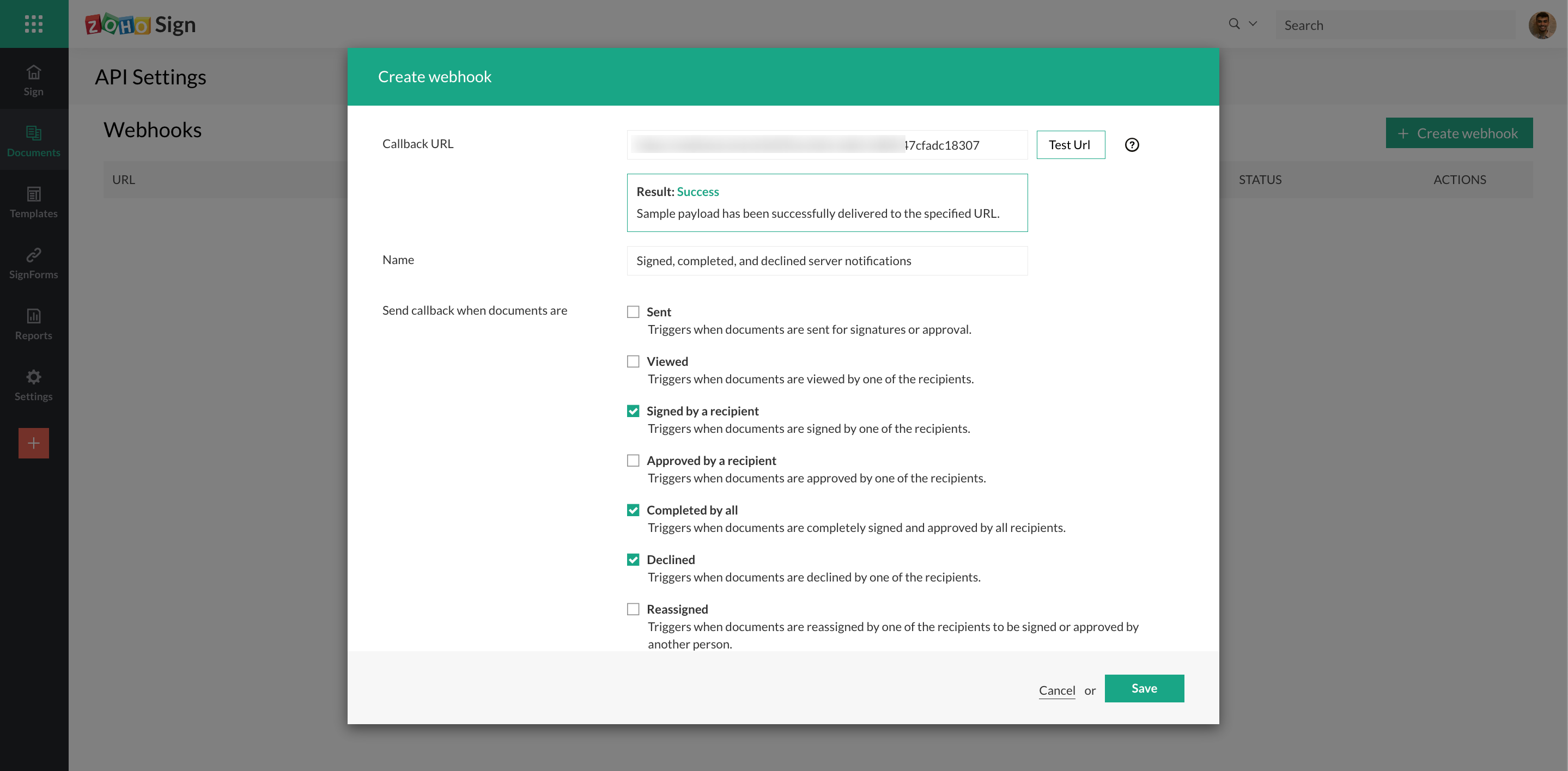Click the red plus quick-create button

click(x=33, y=443)
